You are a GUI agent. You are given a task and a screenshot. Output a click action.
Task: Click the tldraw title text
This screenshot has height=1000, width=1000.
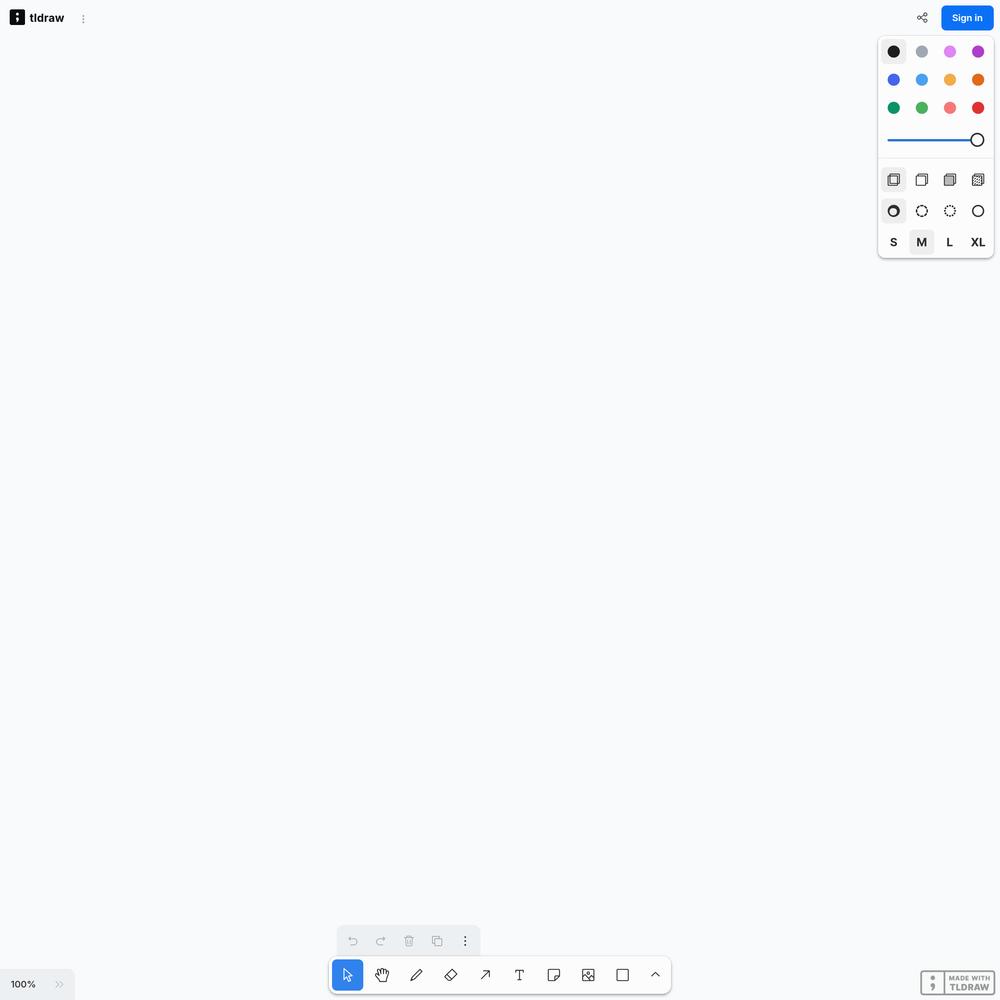tap(47, 18)
